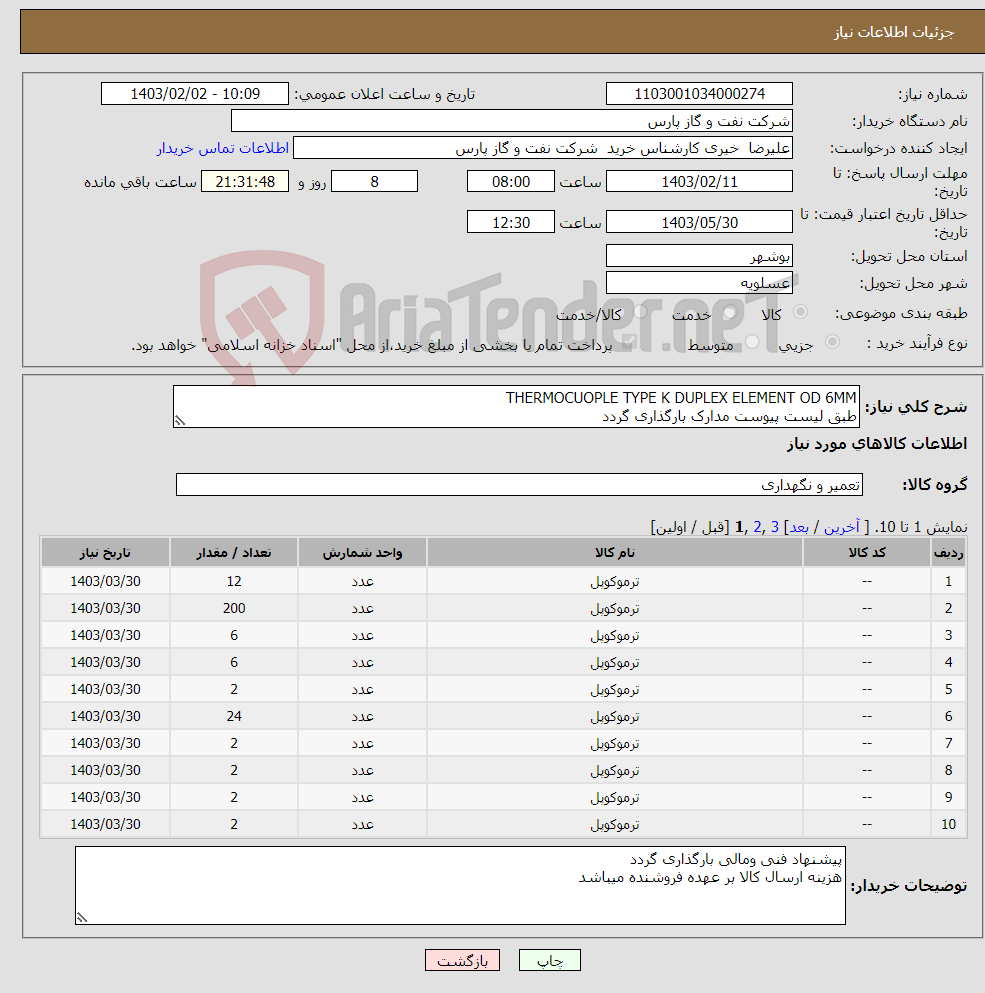Click ترموکوپل name in row 3
Image resolution: width=985 pixels, height=993 pixels.
615,635
